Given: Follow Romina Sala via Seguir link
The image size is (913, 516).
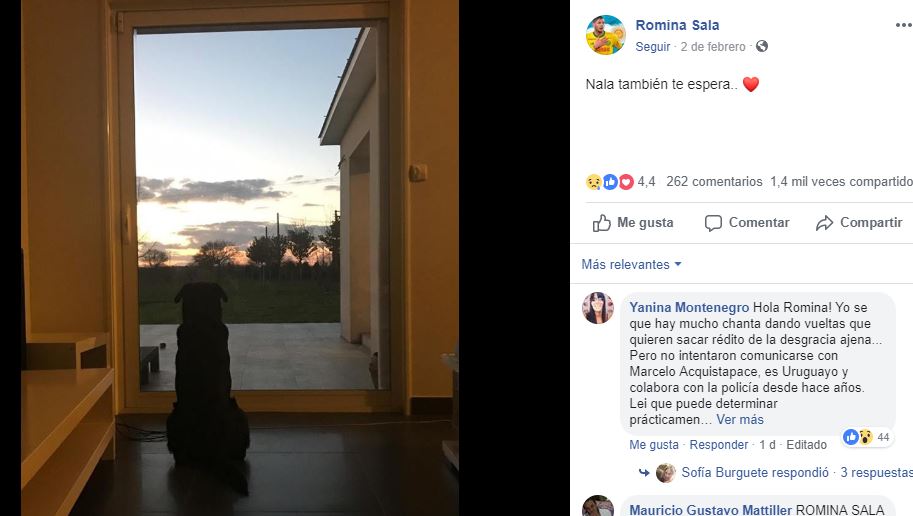Looking at the screenshot, I should coord(653,47).
